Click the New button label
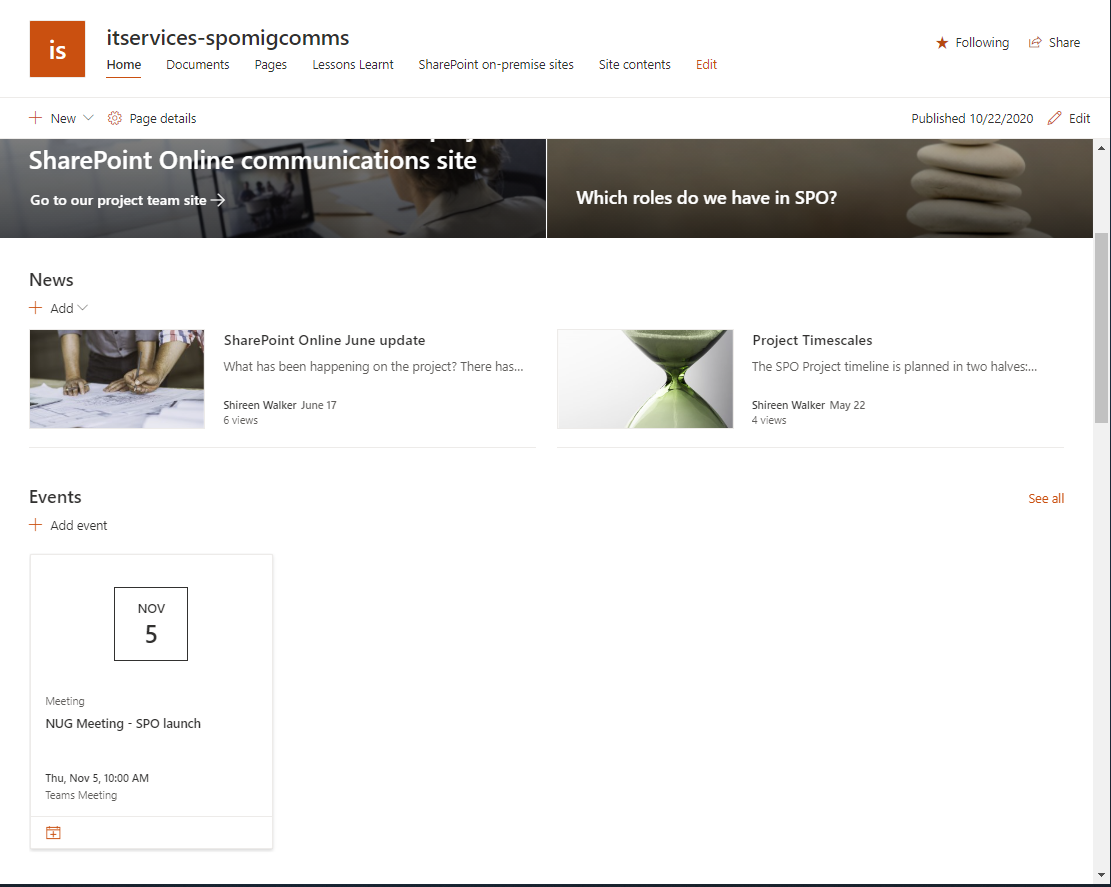Screen dimensions: 1111x887 click(x=63, y=118)
